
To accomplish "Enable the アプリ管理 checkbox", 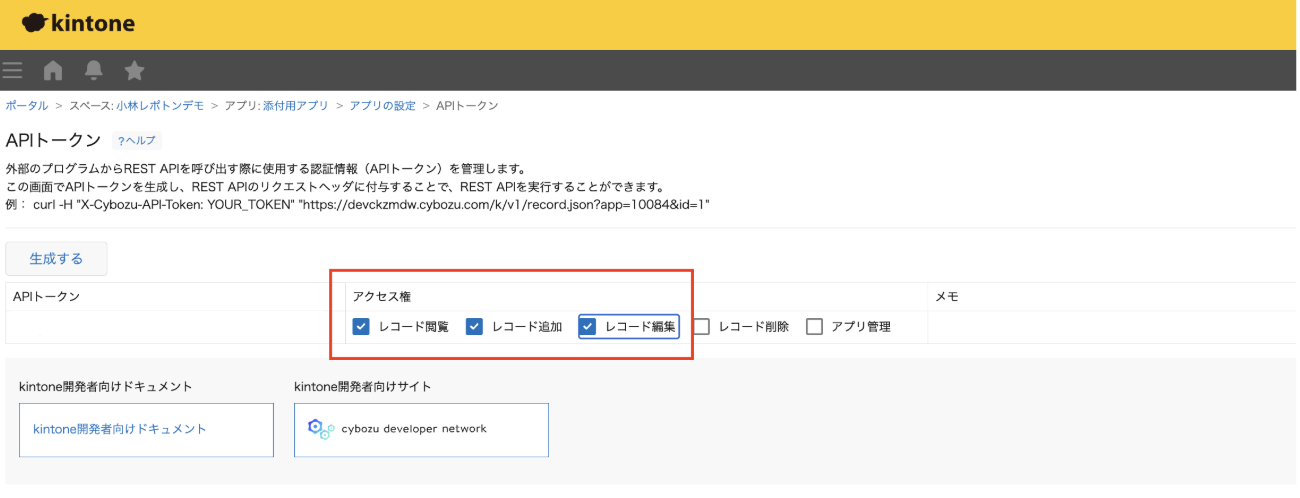I will pos(815,326).
